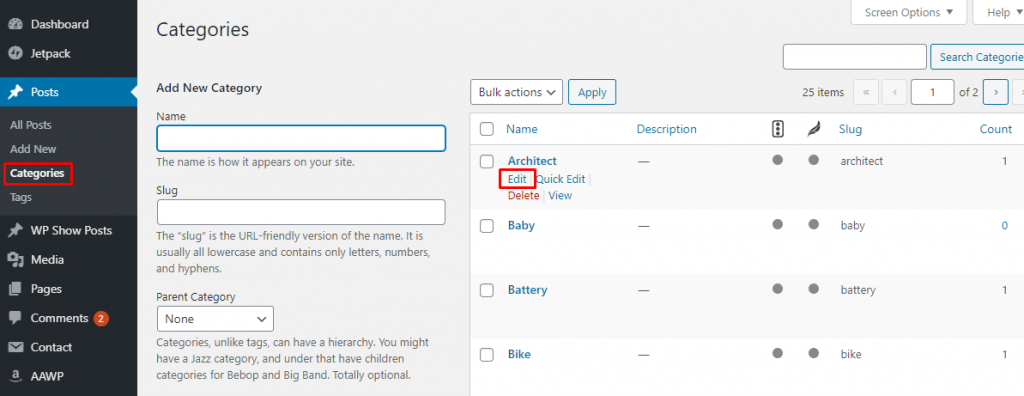Click the Contact envelope icon
Screen dimensions: 1024x396
click(15, 347)
